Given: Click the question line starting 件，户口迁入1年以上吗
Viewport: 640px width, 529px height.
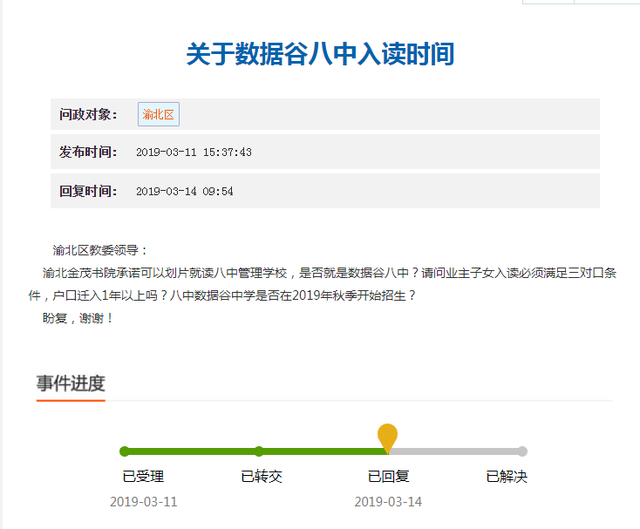Looking at the screenshot, I should coord(222,296).
